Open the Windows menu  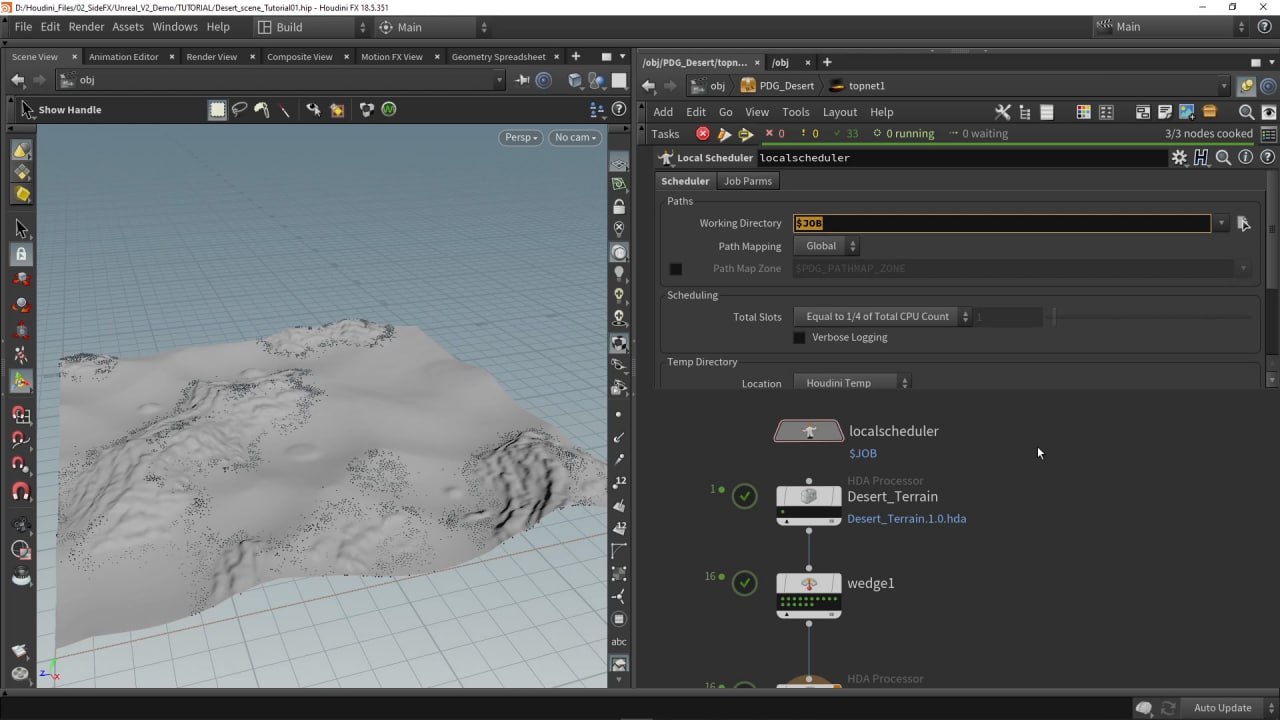click(x=175, y=27)
